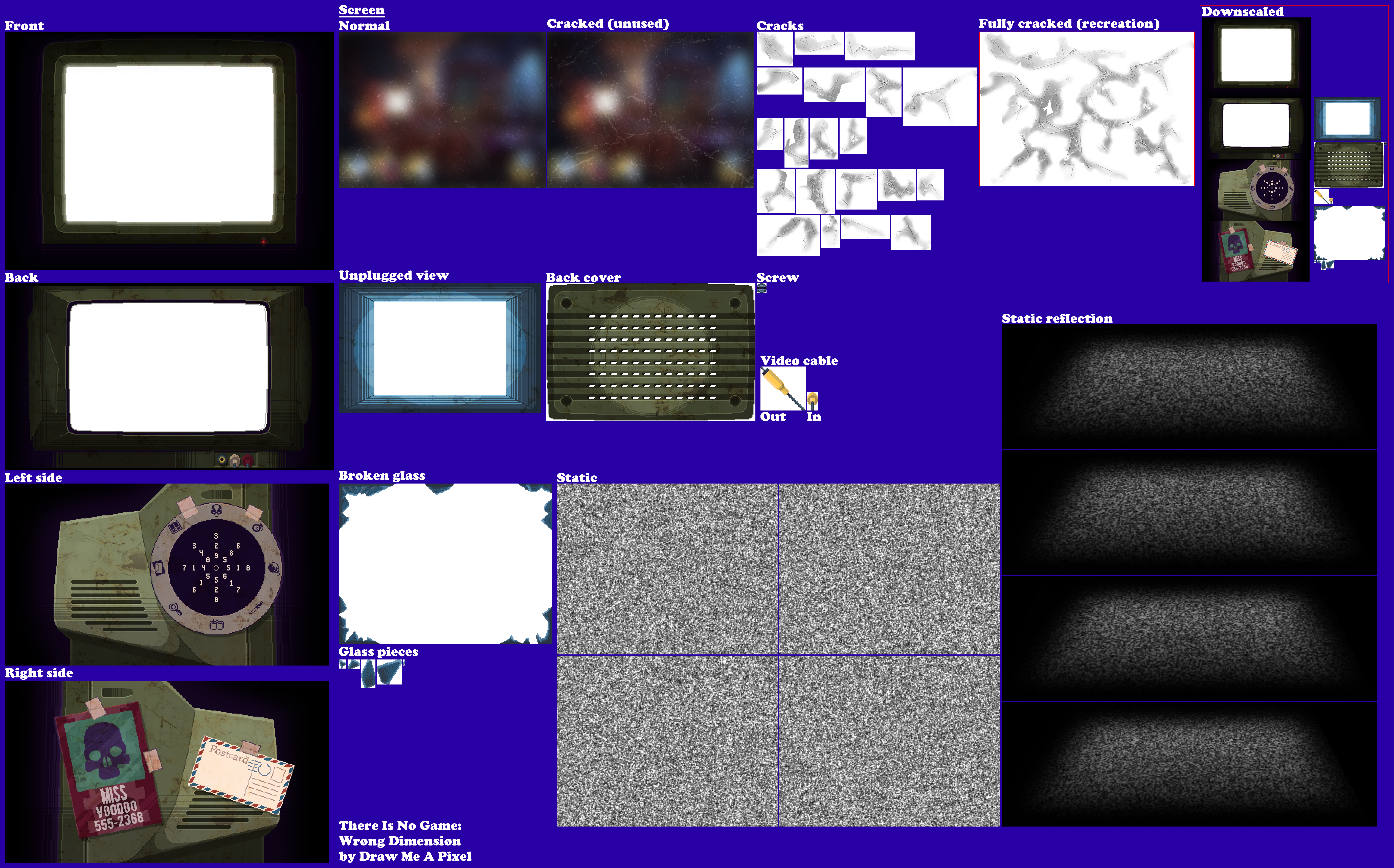Image resolution: width=1394 pixels, height=868 pixels.
Task: Click the "Back cover" label
Action: point(583,277)
